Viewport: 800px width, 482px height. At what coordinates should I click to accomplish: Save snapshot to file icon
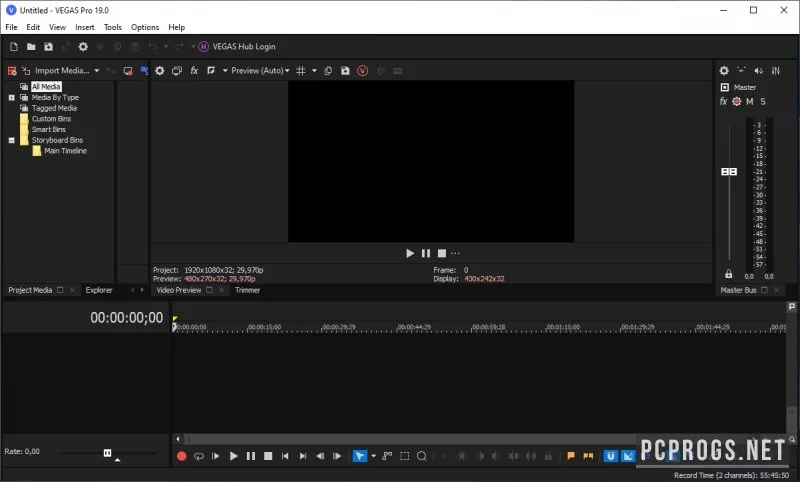click(x=345, y=71)
